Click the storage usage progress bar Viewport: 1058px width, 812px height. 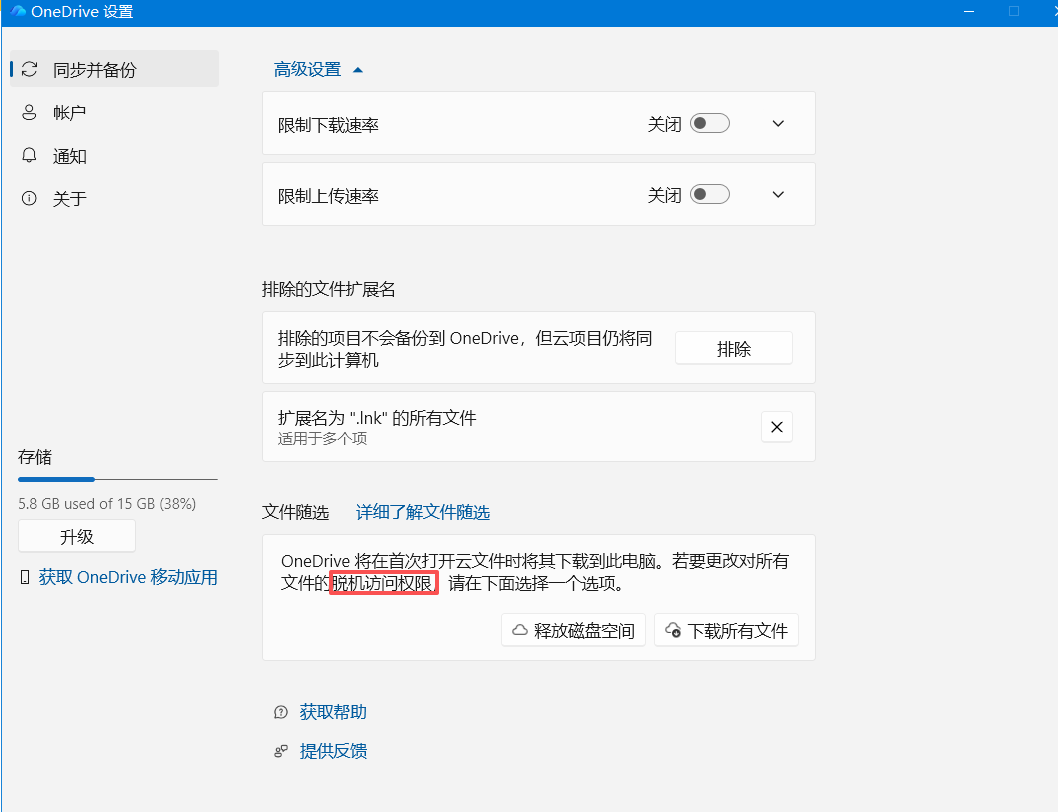[x=118, y=479]
